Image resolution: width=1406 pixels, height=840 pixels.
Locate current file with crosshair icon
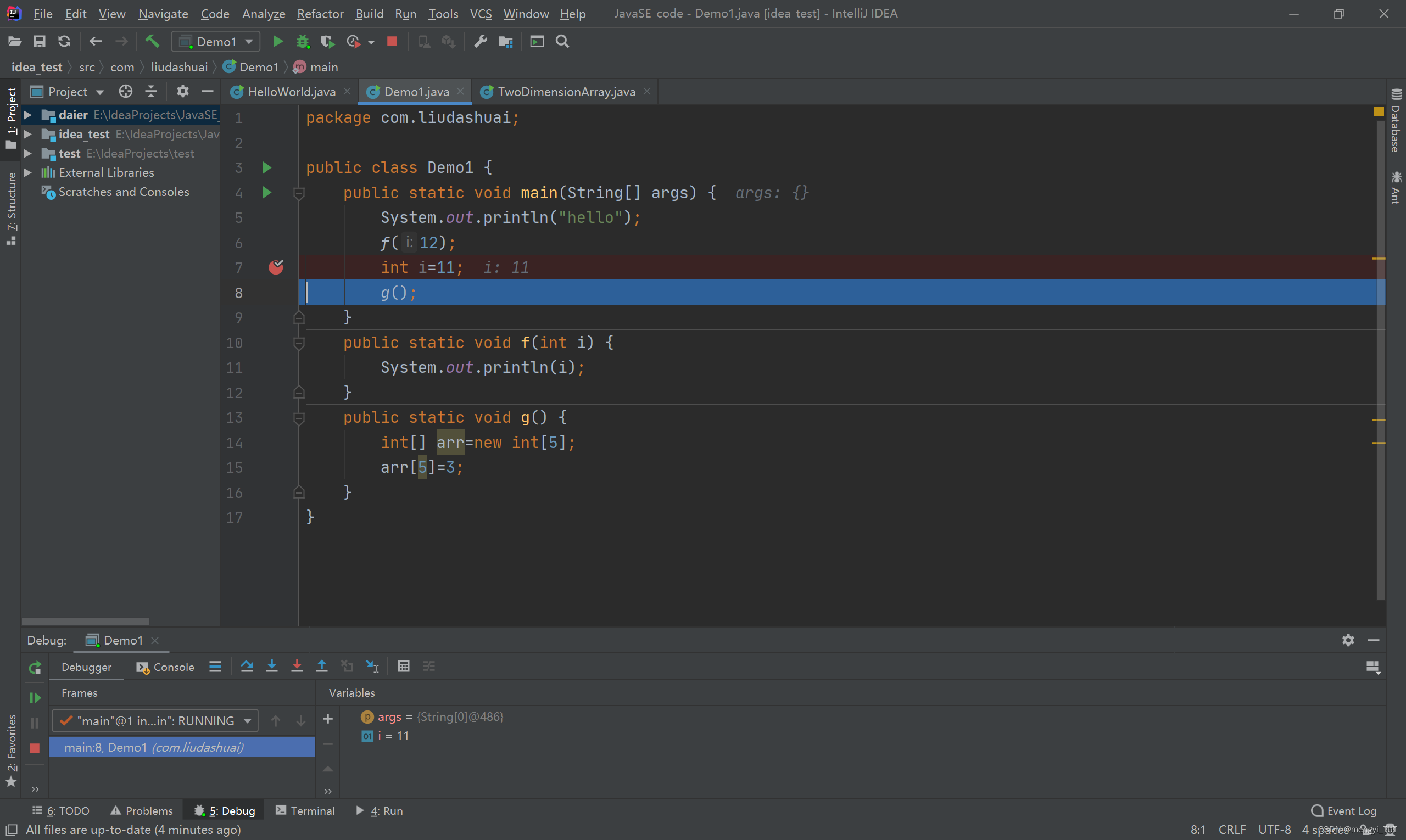pos(126,91)
